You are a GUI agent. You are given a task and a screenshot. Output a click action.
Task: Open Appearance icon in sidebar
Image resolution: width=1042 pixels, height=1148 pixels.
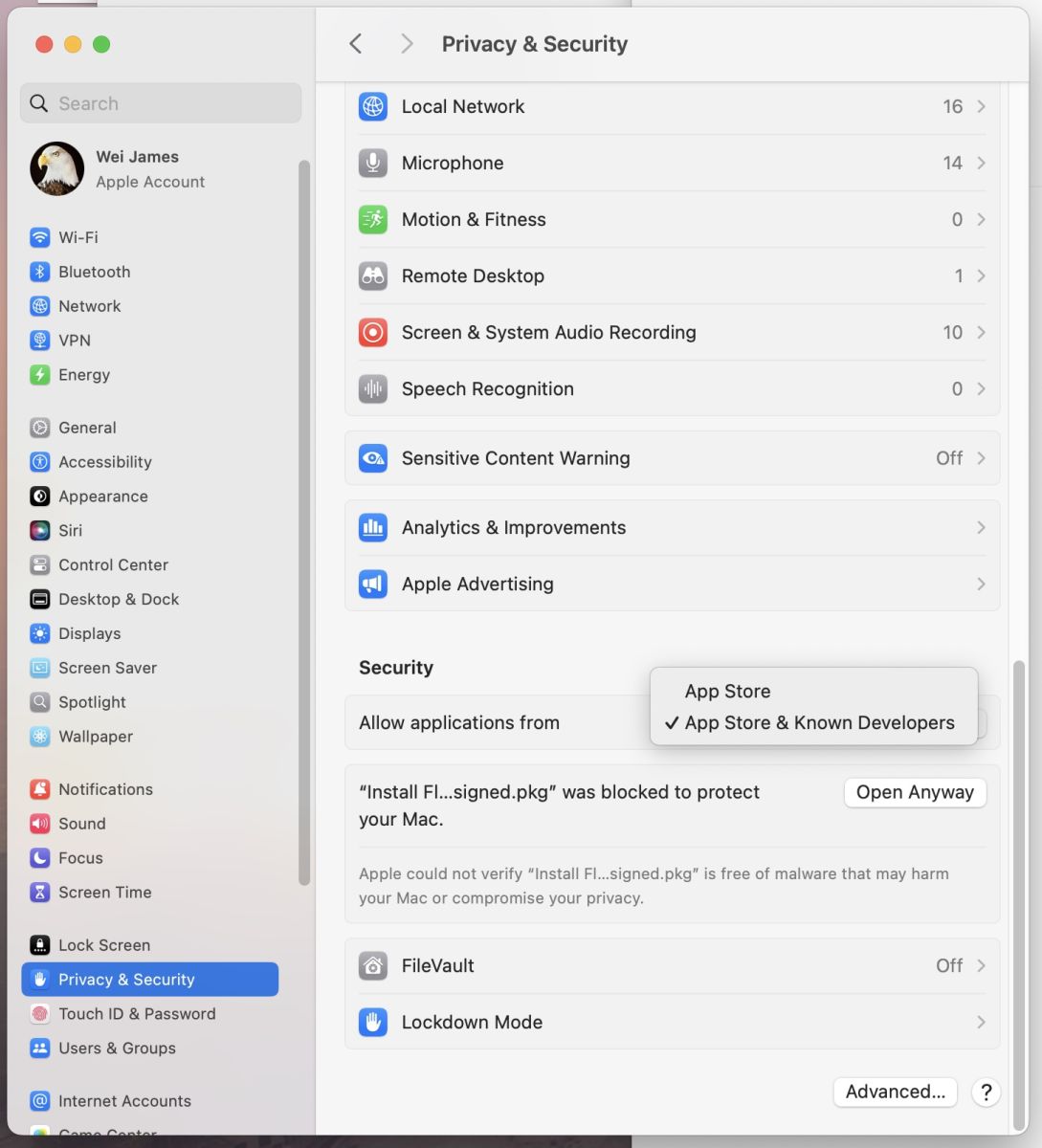pos(39,497)
